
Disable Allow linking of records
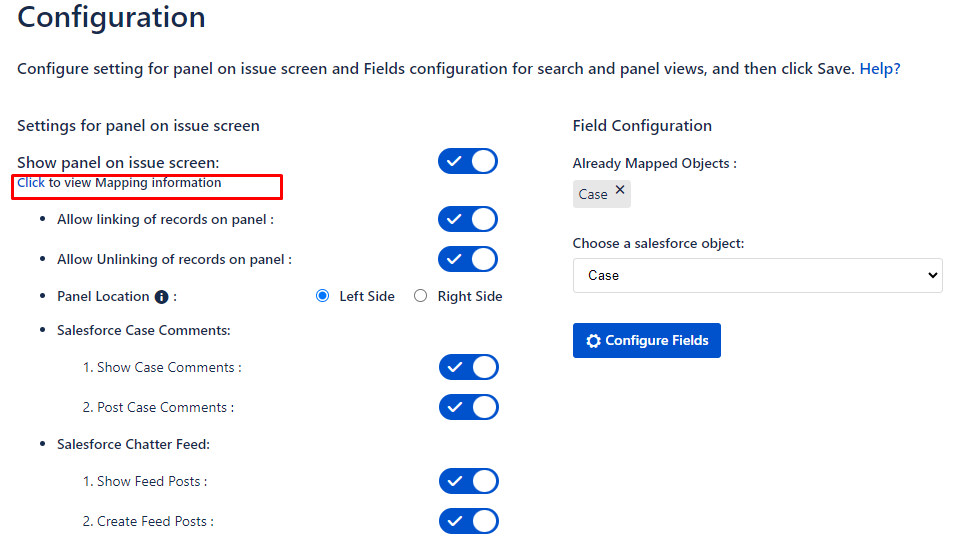[468, 219]
